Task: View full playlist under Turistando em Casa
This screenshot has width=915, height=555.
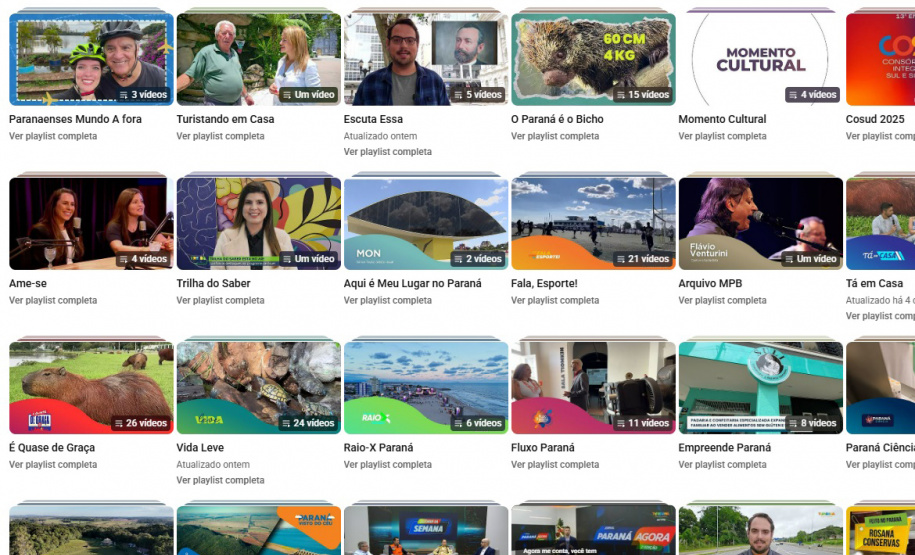Action: tap(221, 136)
